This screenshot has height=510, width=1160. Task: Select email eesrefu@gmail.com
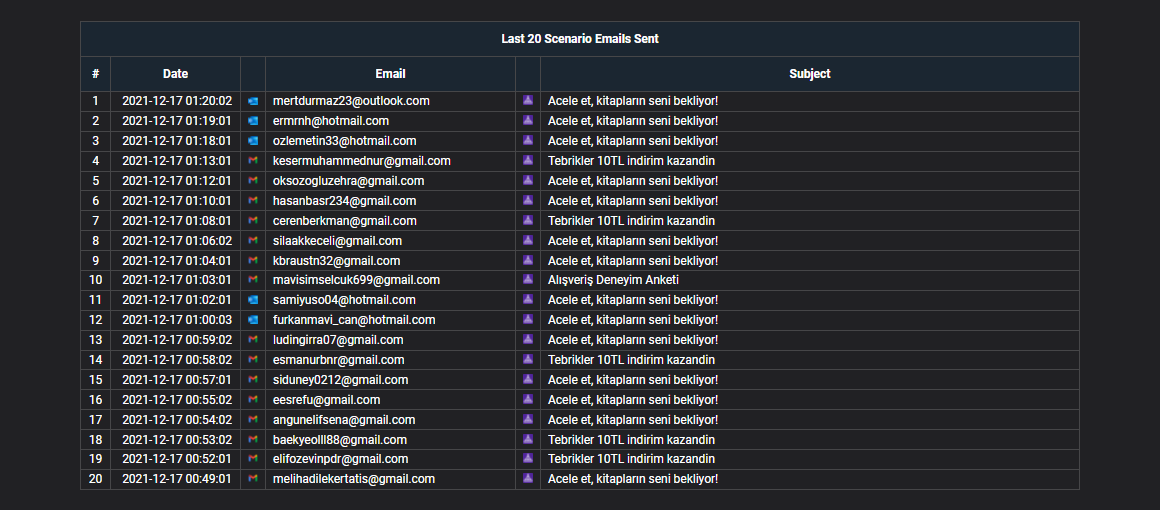tap(327, 400)
